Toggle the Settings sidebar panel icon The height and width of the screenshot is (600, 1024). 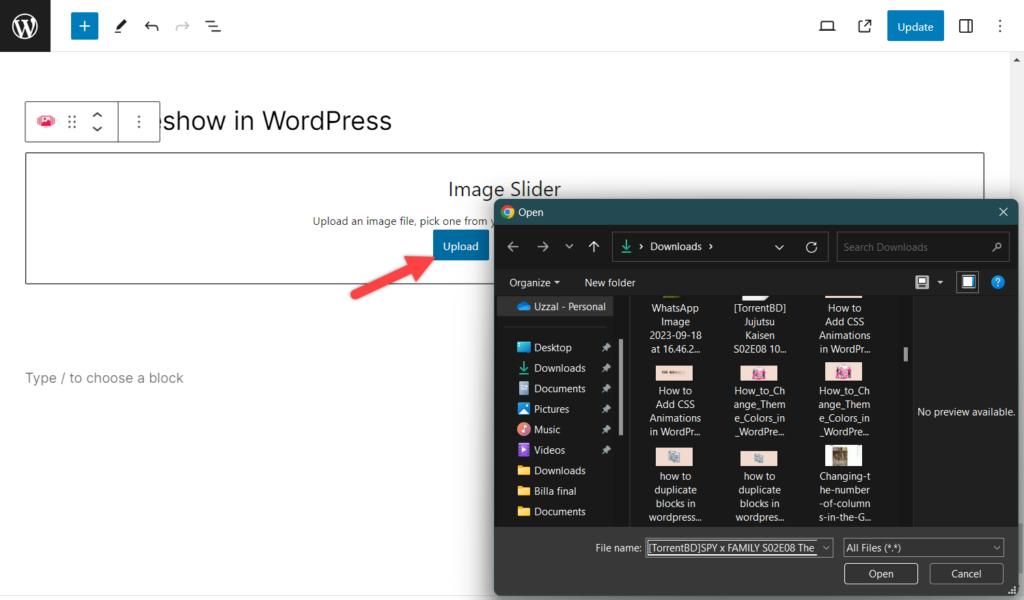click(966, 25)
